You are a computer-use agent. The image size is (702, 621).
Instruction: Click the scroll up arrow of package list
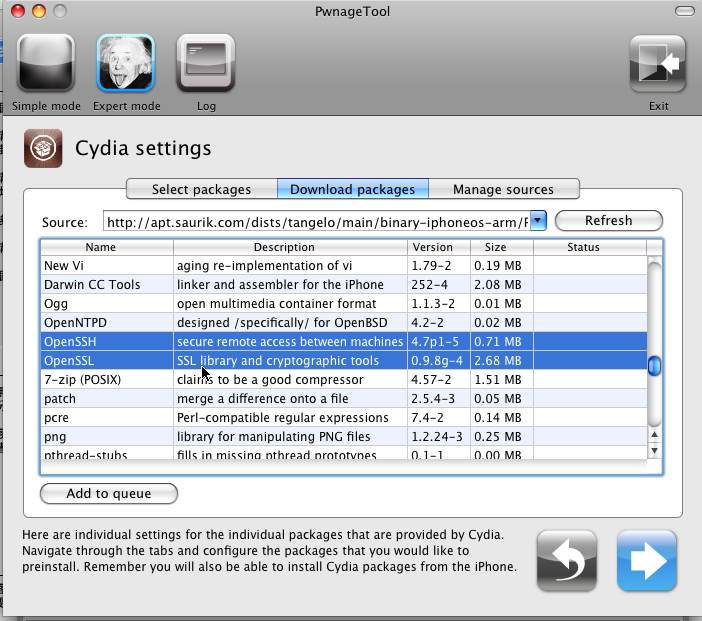655,434
